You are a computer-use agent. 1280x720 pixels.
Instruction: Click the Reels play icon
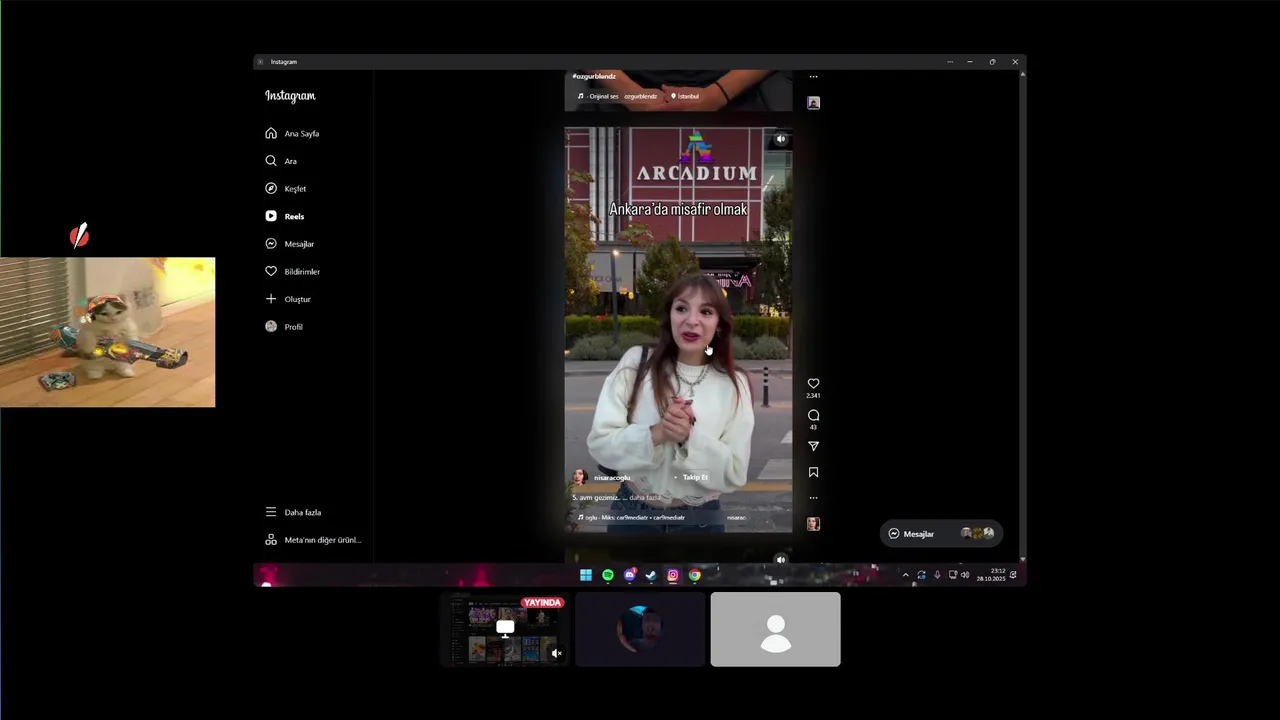271,216
